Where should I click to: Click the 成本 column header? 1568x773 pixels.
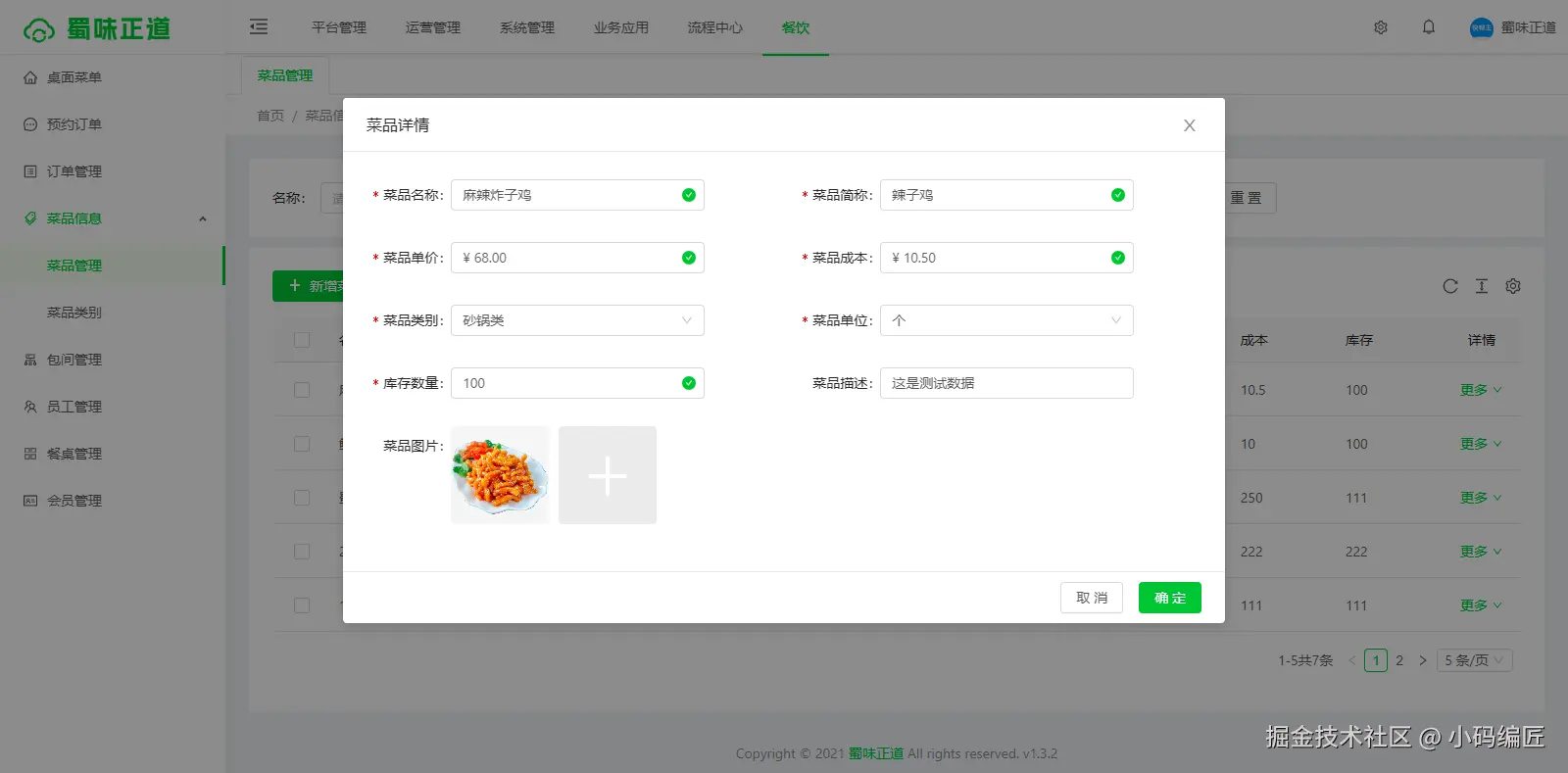tap(1254, 340)
